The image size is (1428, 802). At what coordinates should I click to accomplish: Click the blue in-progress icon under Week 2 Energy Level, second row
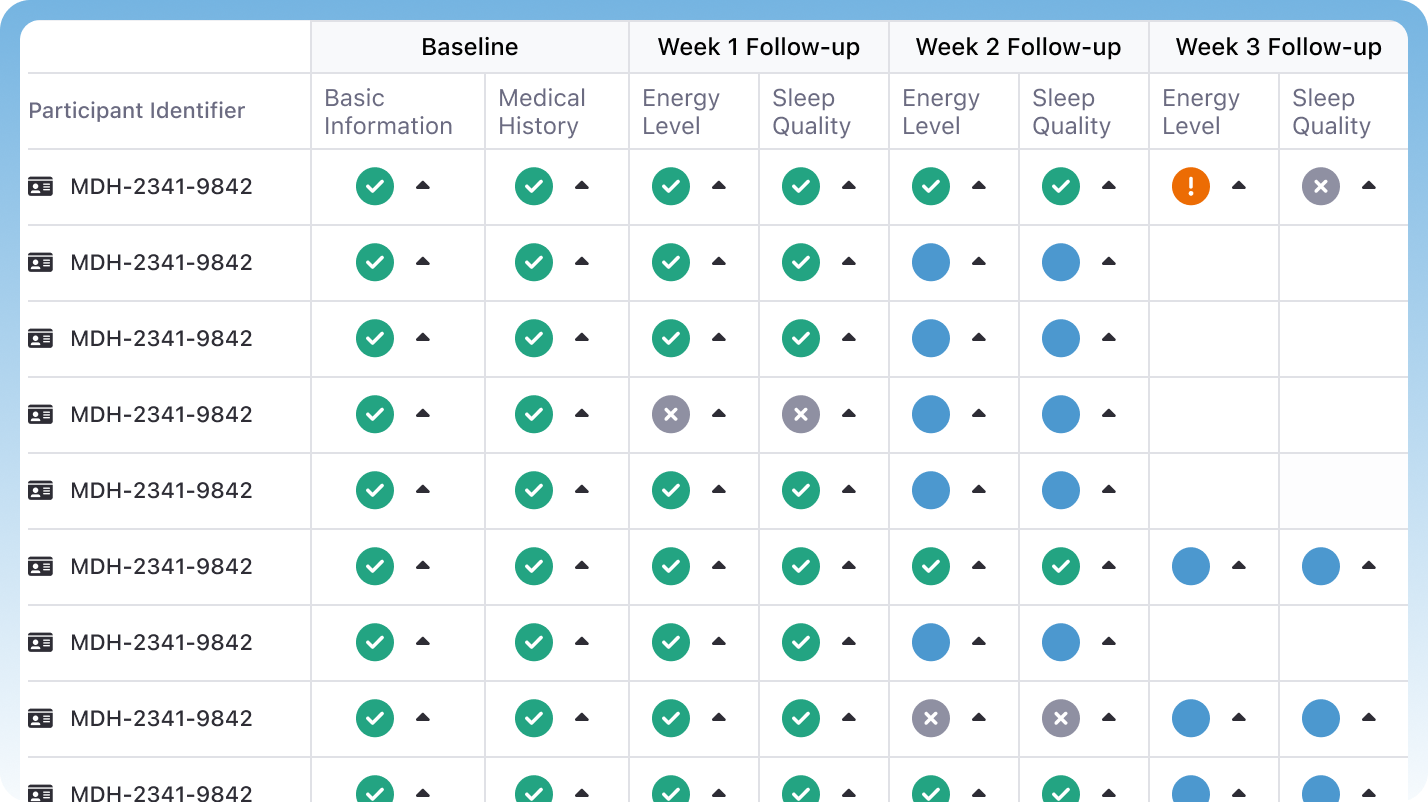click(x=930, y=262)
